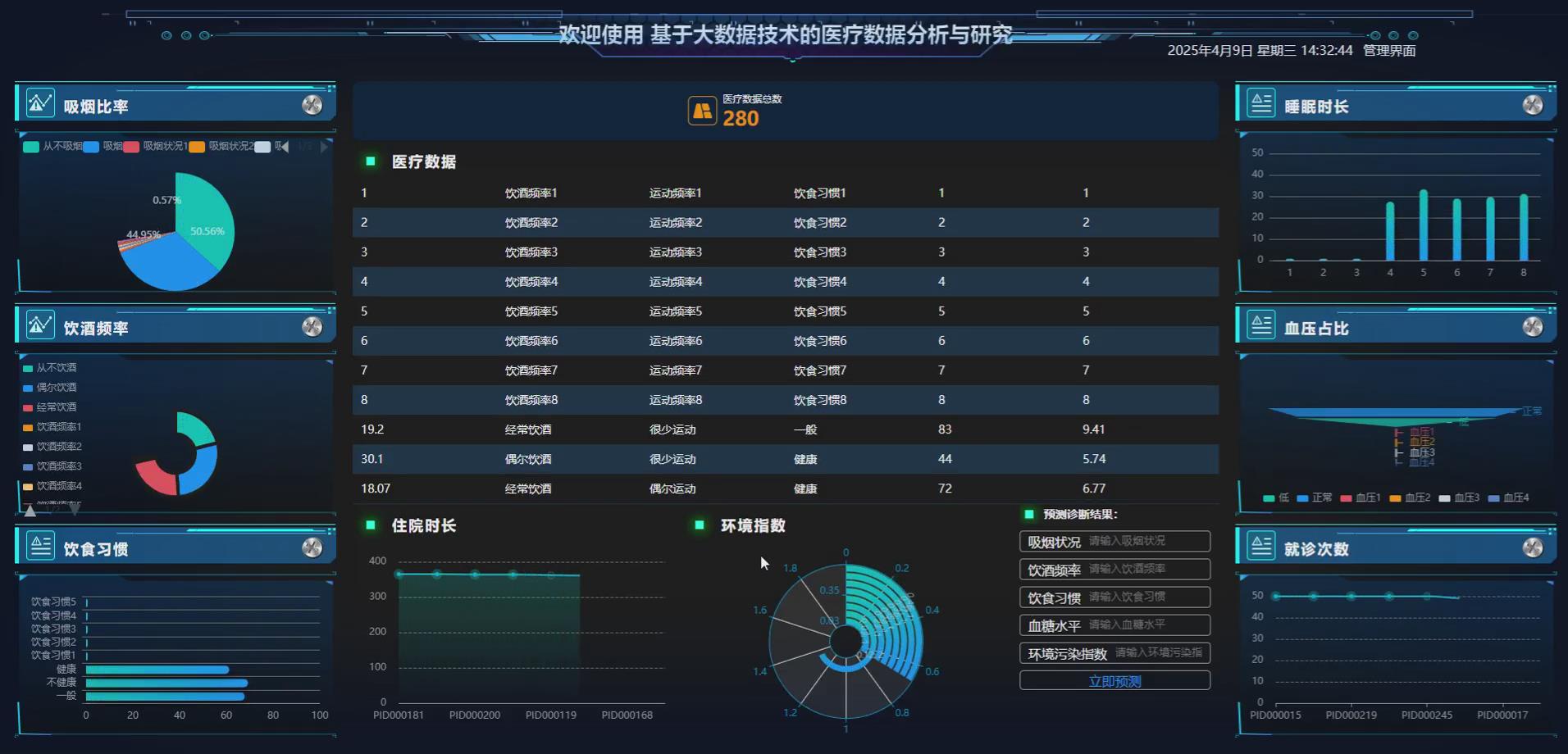Click the bar for sleep duration 5

(x=1424, y=225)
